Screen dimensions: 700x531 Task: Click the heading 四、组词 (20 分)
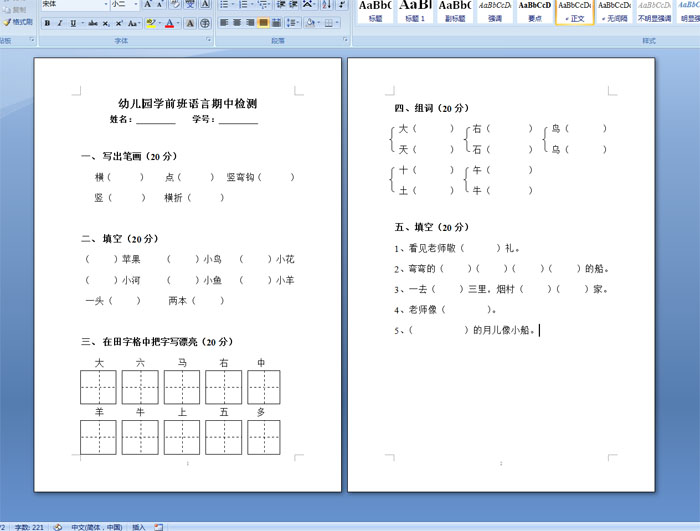431,108
